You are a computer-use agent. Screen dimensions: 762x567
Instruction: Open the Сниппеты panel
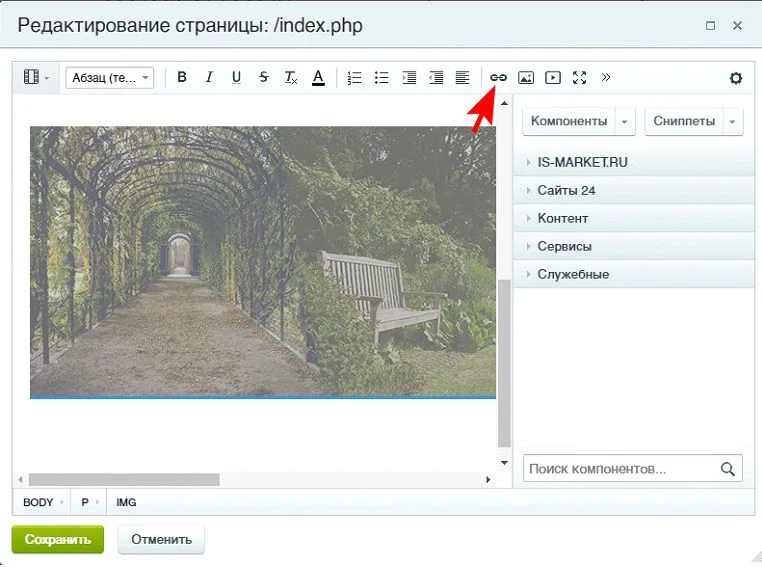click(x=684, y=121)
